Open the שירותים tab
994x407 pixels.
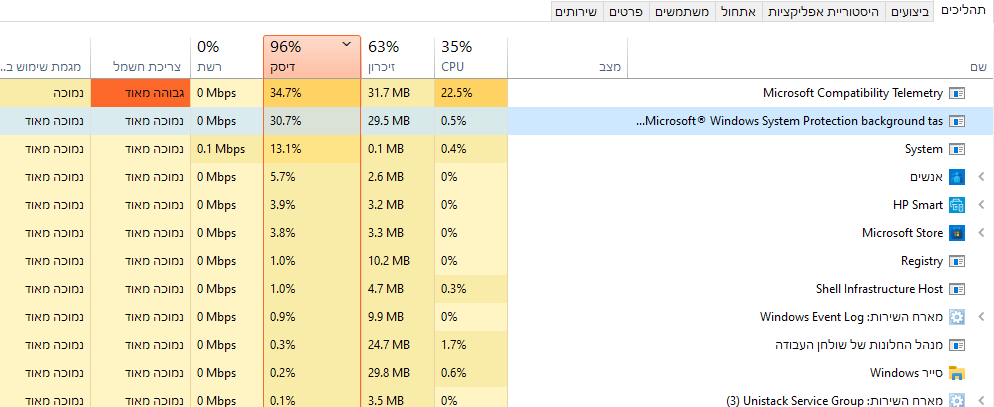point(578,12)
